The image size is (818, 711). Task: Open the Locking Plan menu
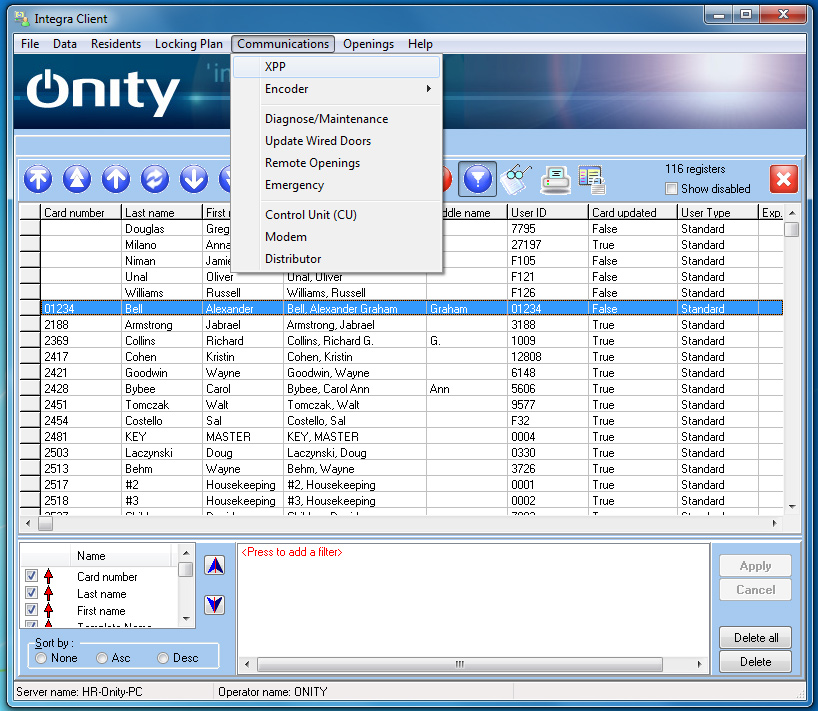188,44
